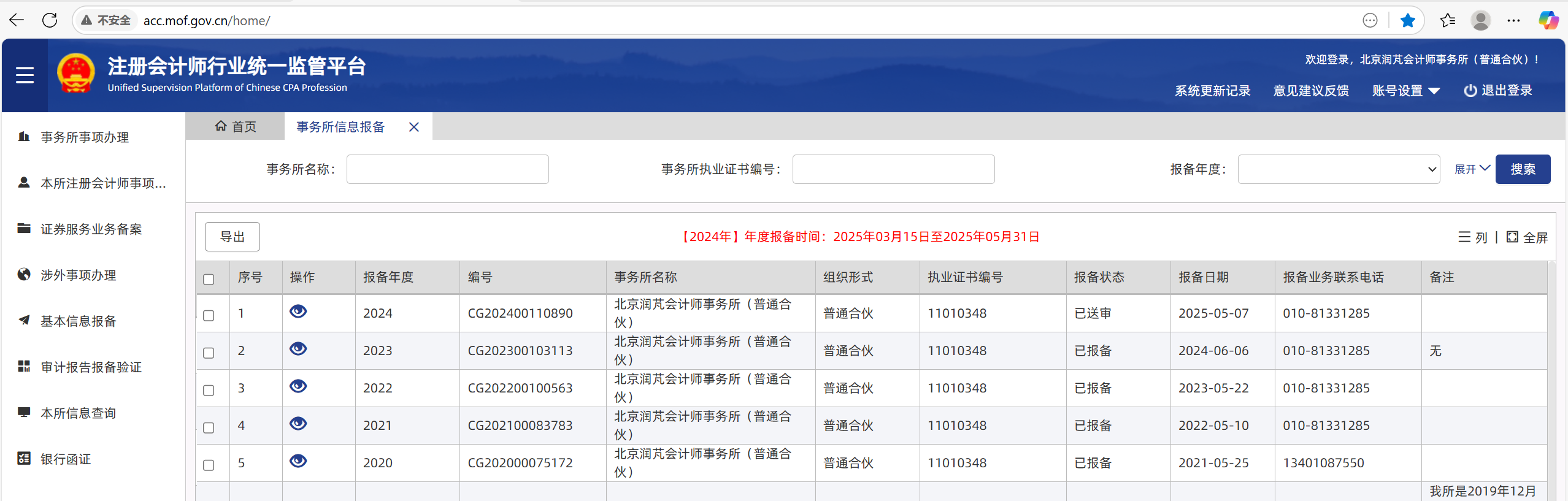Click the hamburger menu icon in header

[25, 75]
